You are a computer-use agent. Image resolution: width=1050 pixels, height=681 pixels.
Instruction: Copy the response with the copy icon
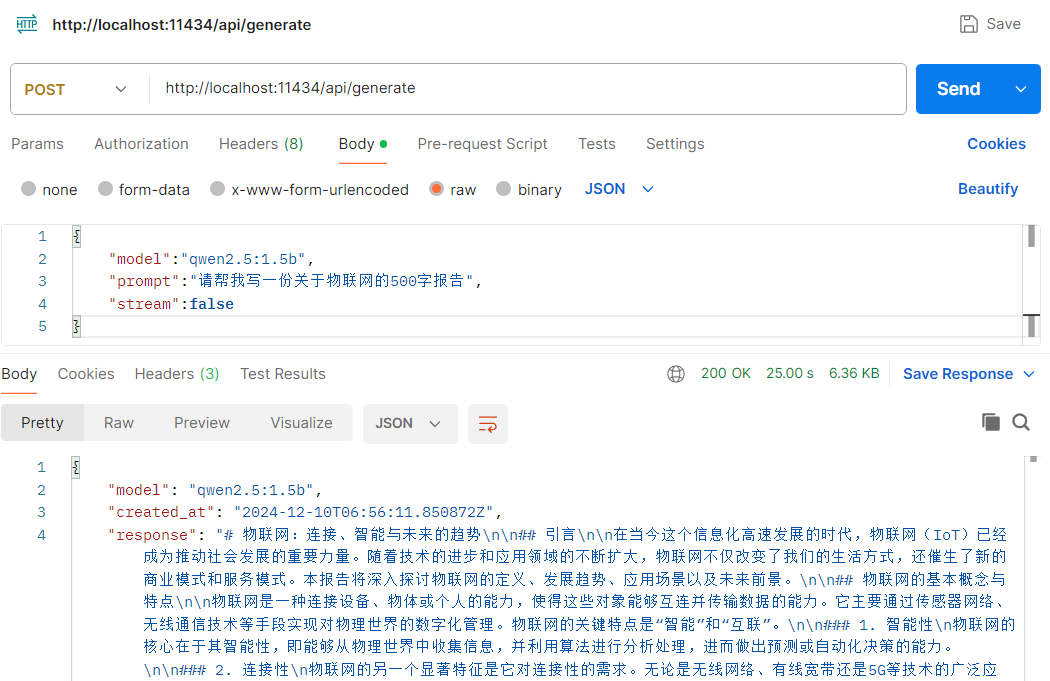990,422
